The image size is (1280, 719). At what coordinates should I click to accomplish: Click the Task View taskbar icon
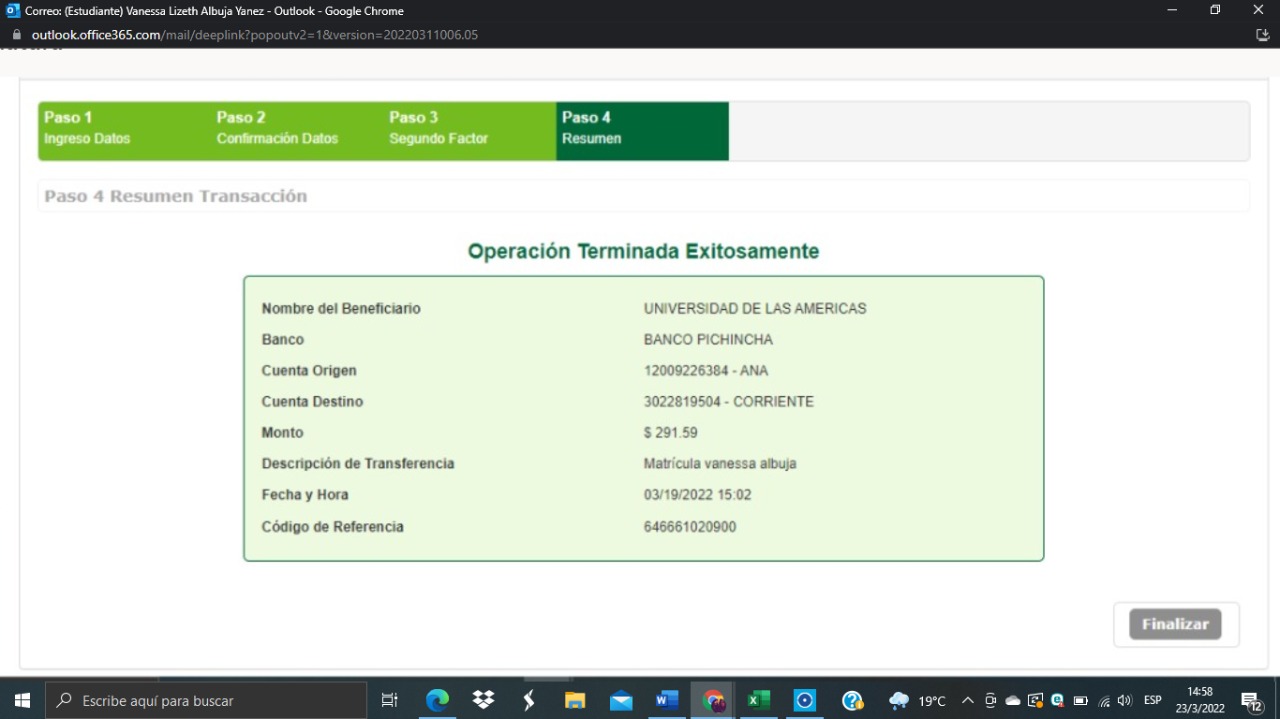[x=390, y=701]
